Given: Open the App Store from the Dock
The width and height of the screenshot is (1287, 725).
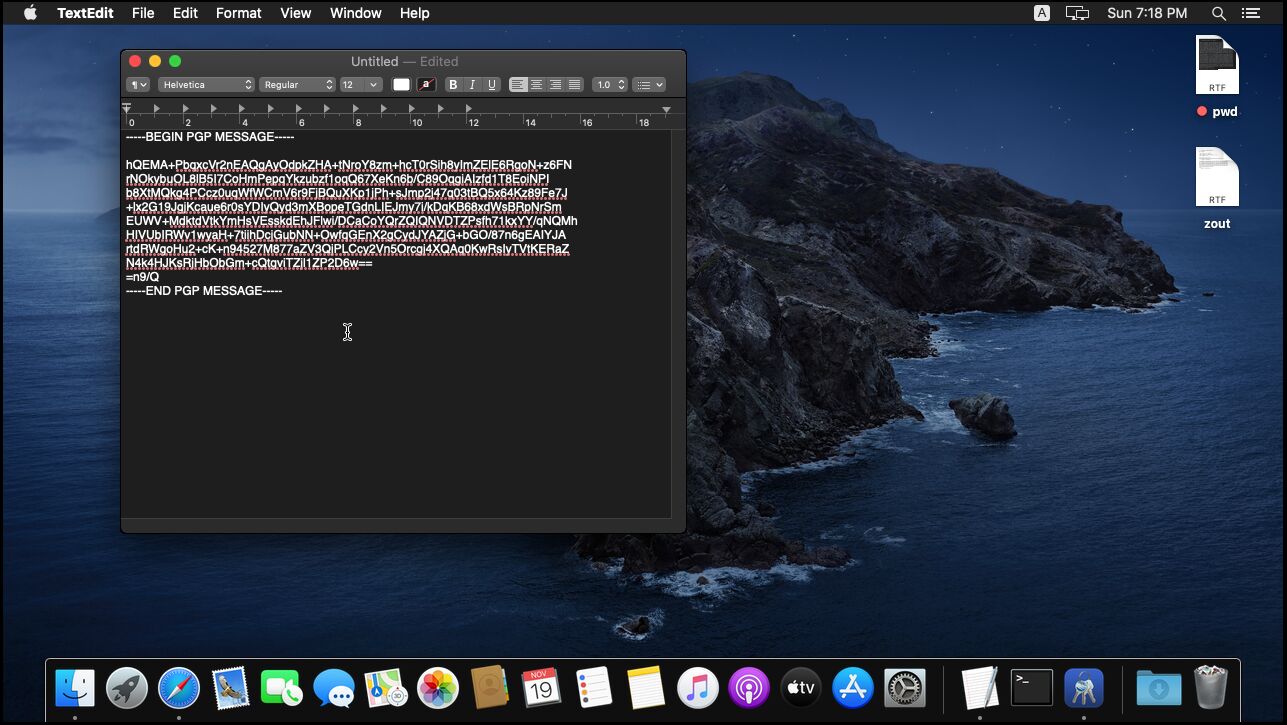Looking at the screenshot, I should click(852, 687).
